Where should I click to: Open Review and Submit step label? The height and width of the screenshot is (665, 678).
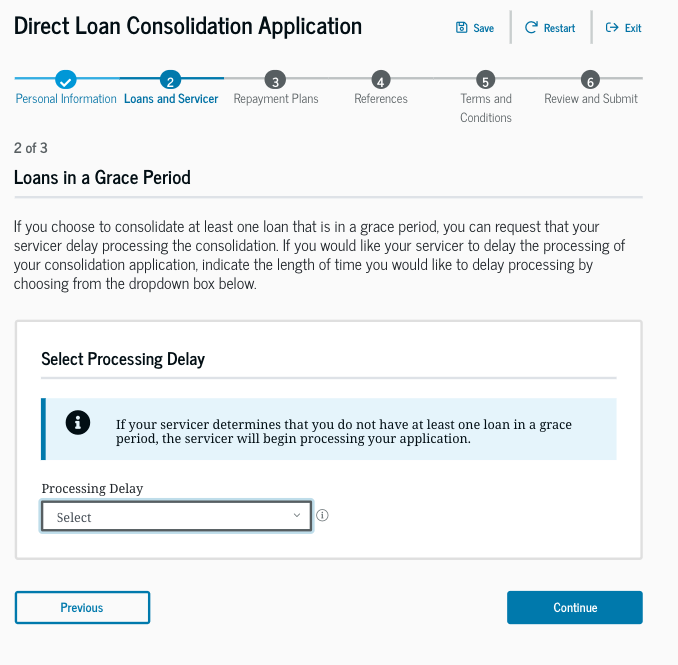click(591, 99)
